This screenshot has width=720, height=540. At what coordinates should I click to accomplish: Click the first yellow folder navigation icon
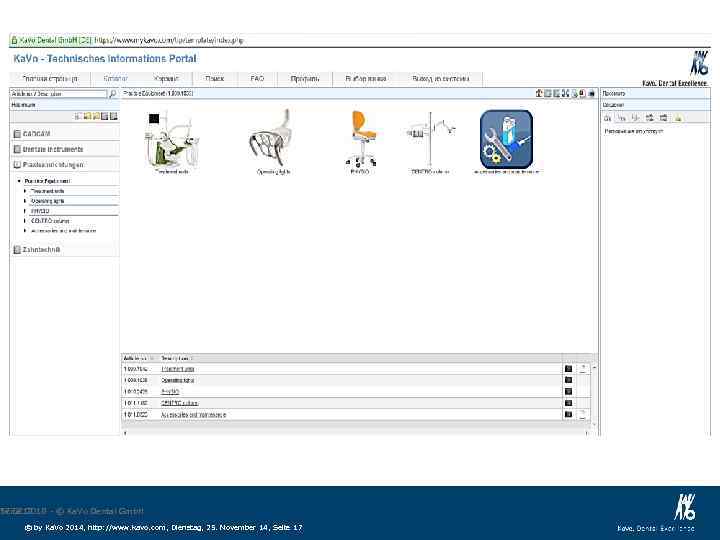pos(87,117)
